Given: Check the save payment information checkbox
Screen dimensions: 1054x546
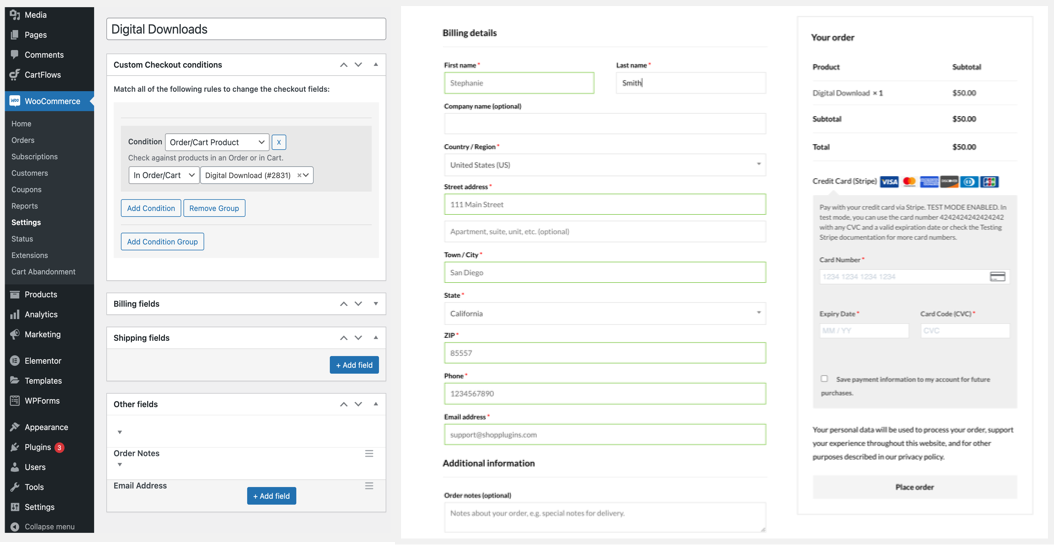Looking at the screenshot, I should [824, 379].
